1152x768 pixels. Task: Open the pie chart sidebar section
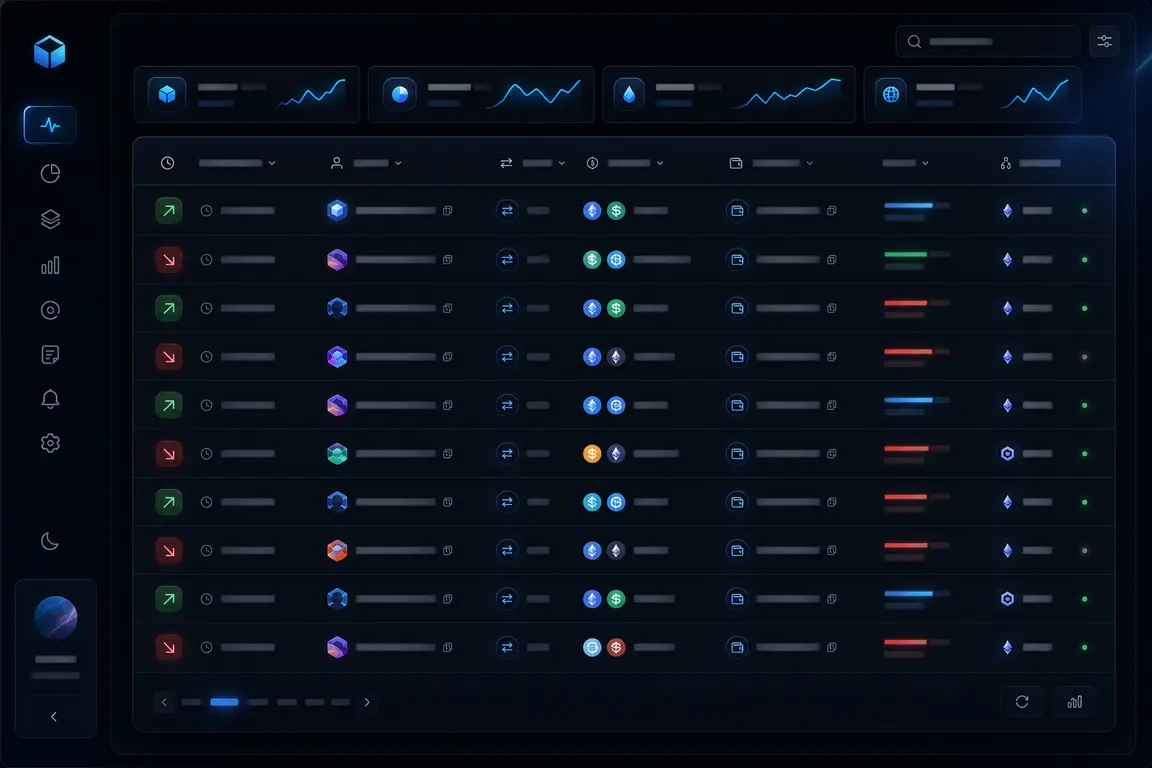click(50, 173)
